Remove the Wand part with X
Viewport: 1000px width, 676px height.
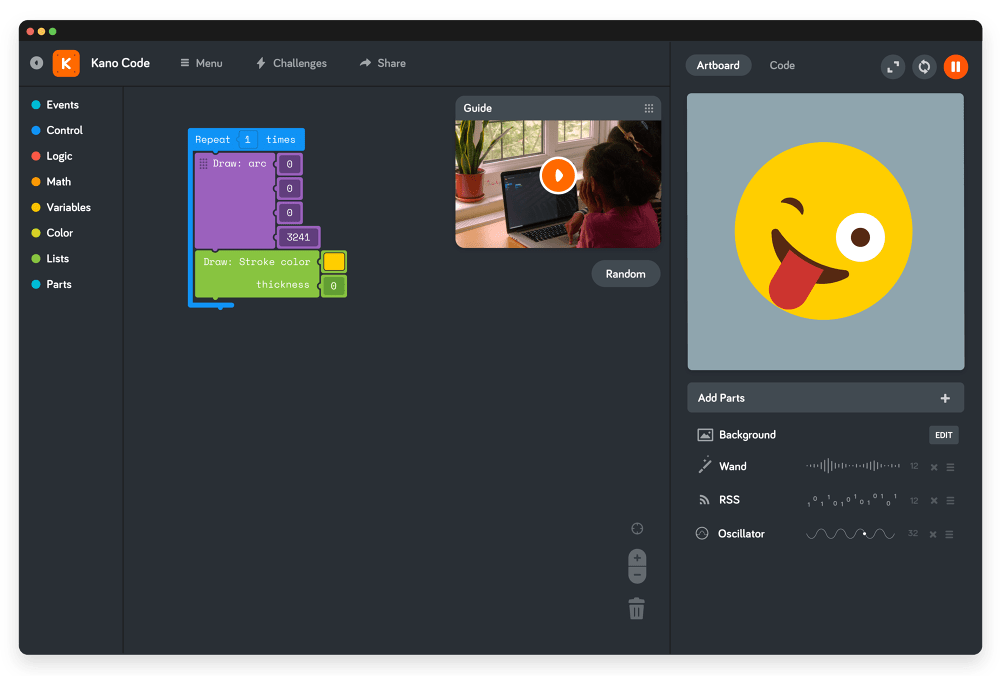[934, 467]
